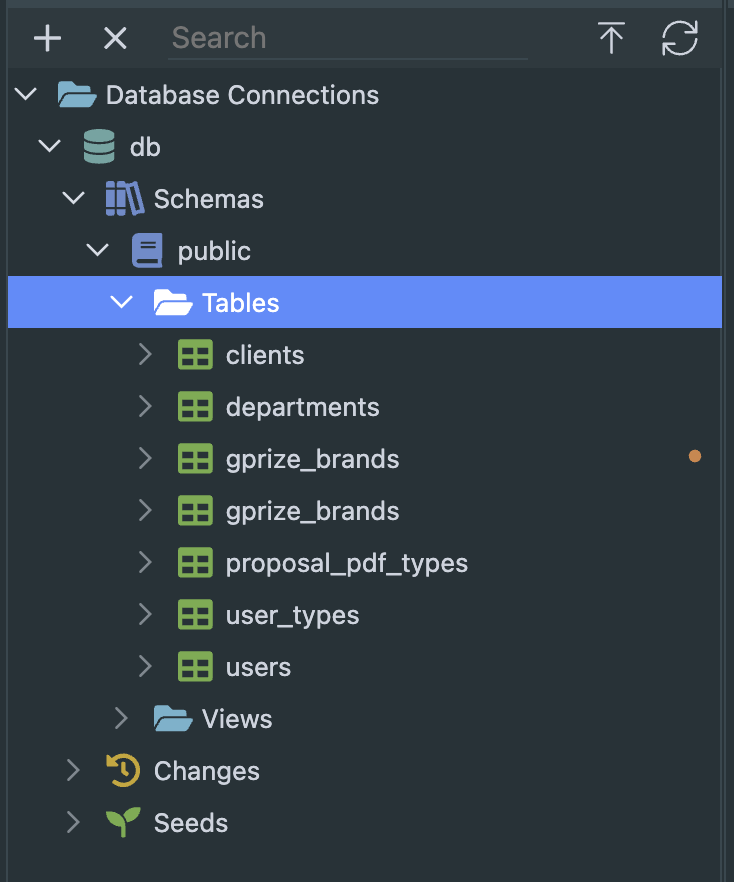The width and height of the screenshot is (734, 882).
Task: Click the orange status dot next to gprize_brands
Action: (695, 456)
